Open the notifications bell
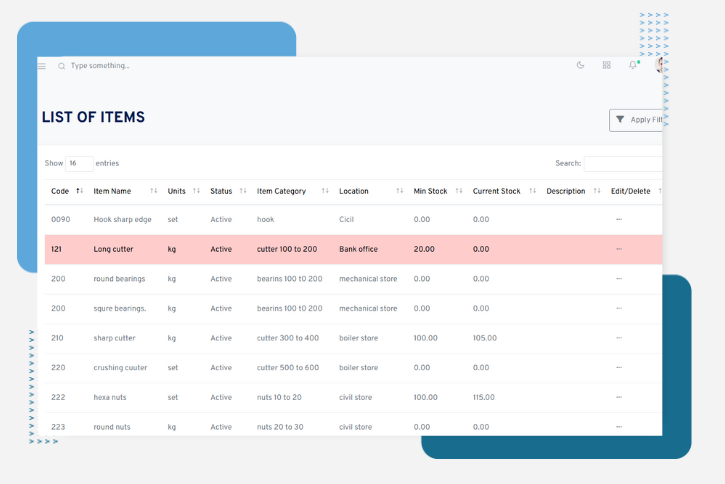Image resolution: width=725 pixels, height=484 pixels. [632, 65]
